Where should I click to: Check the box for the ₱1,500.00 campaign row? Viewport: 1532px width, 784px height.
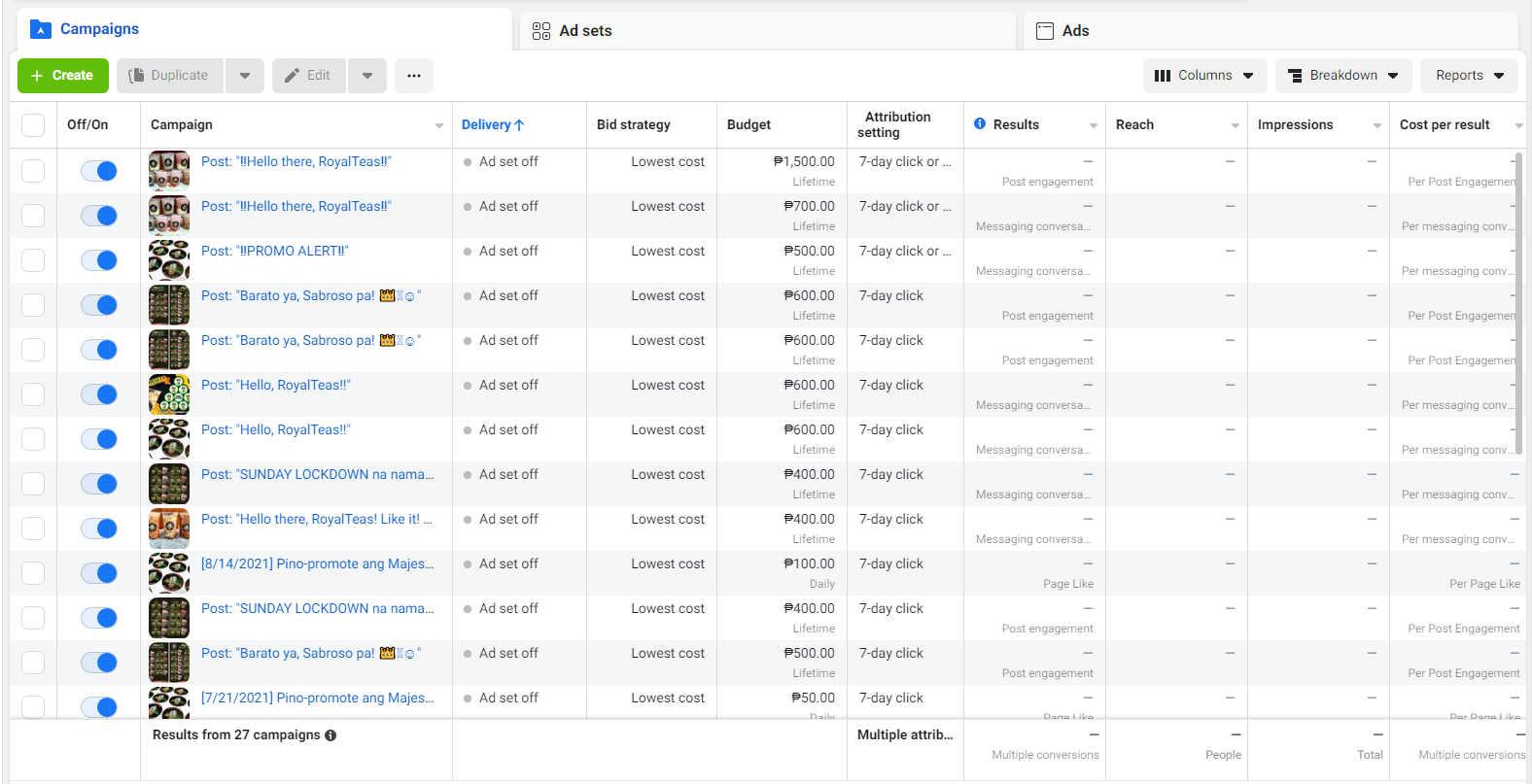[x=33, y=171]
